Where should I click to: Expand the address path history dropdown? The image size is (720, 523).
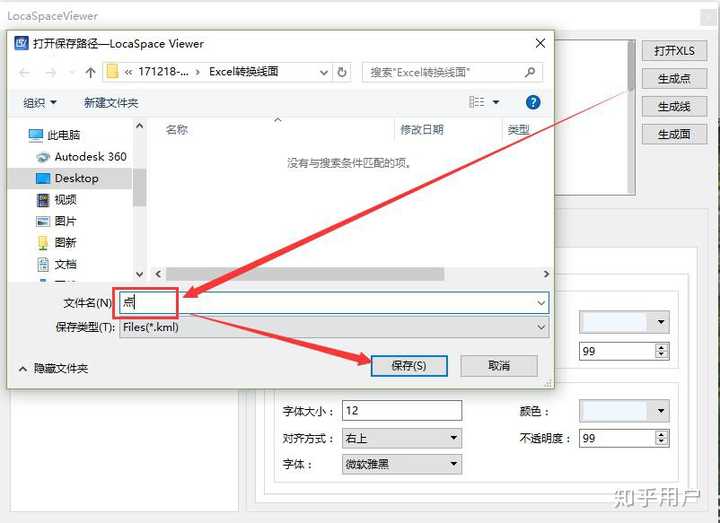[324, 73]
